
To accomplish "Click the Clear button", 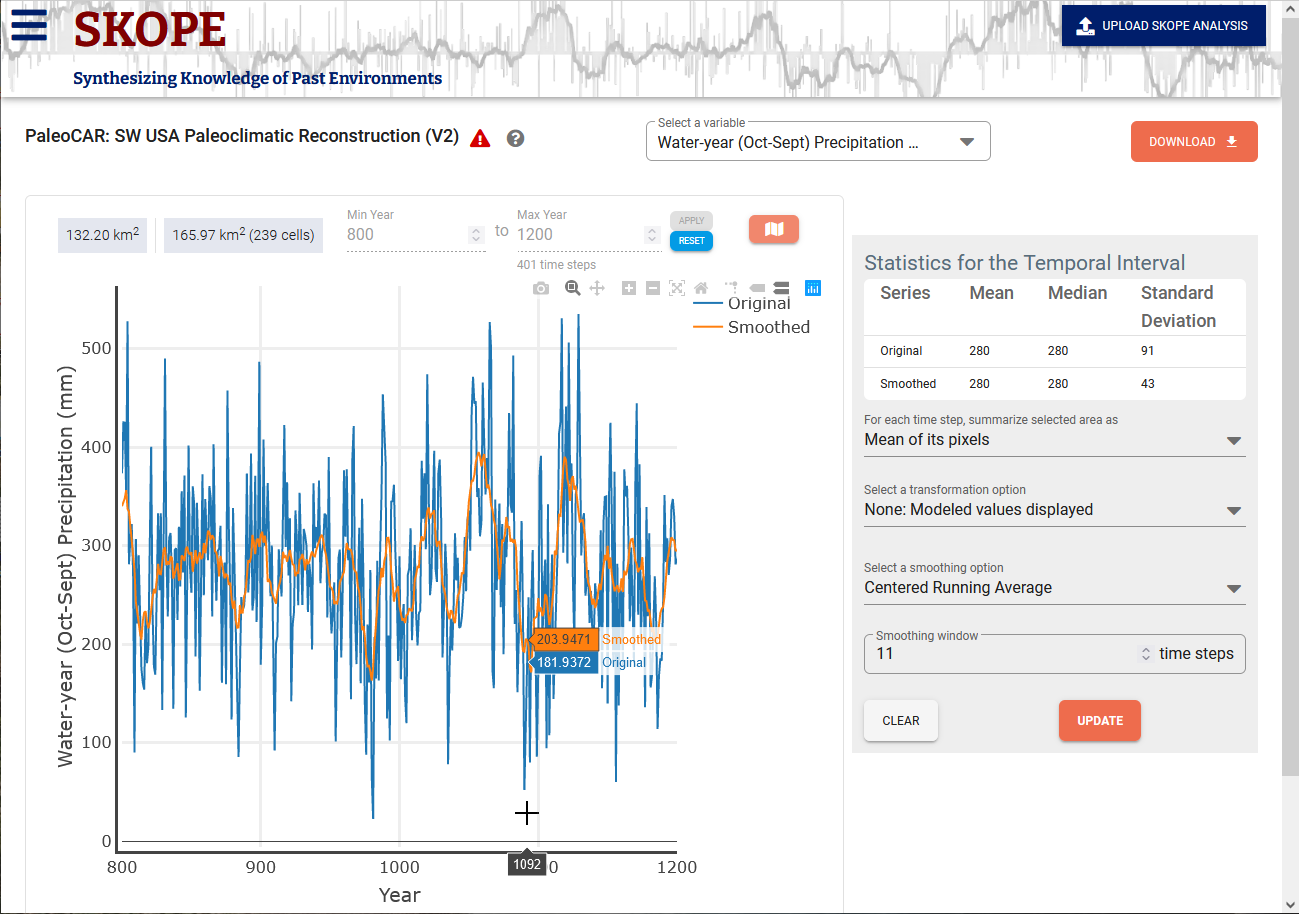I will point(901,721).
